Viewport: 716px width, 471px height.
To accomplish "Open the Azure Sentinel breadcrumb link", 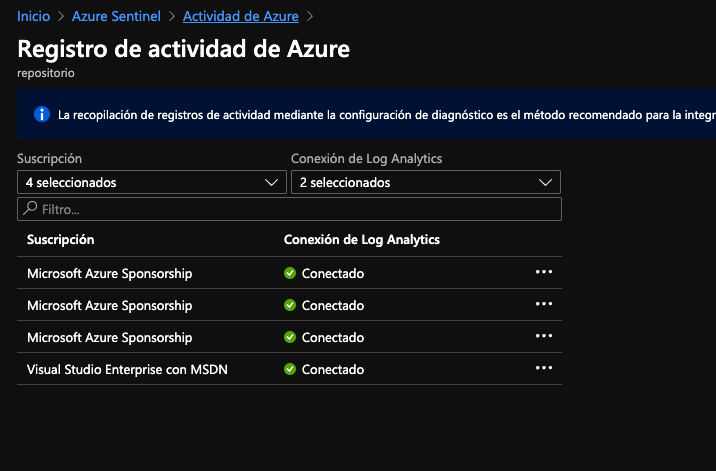I will pos(115,16).
